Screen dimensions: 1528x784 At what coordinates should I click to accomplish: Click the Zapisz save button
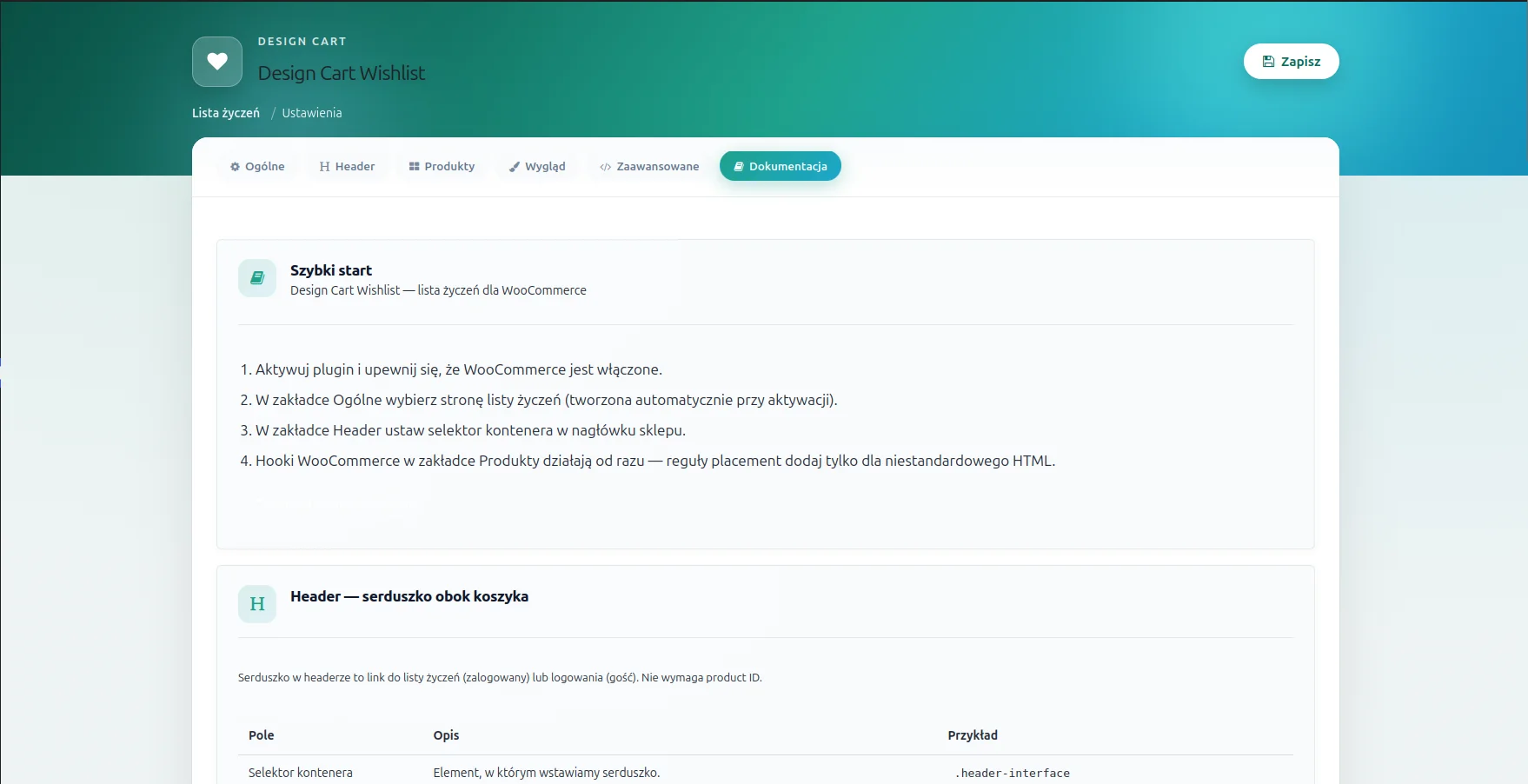point(1291,62)
